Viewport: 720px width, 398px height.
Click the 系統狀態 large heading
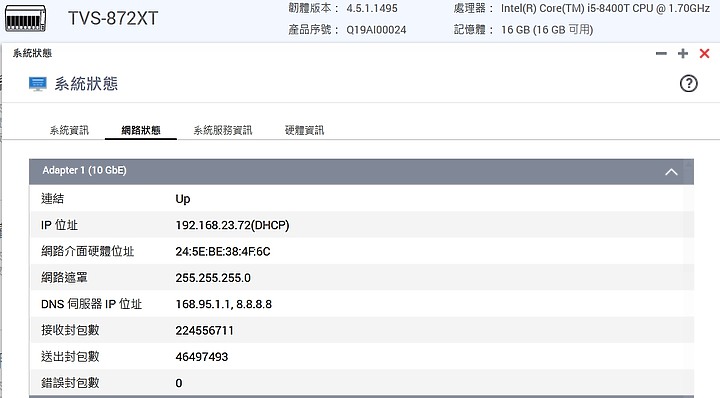click(x=86, y=84)
